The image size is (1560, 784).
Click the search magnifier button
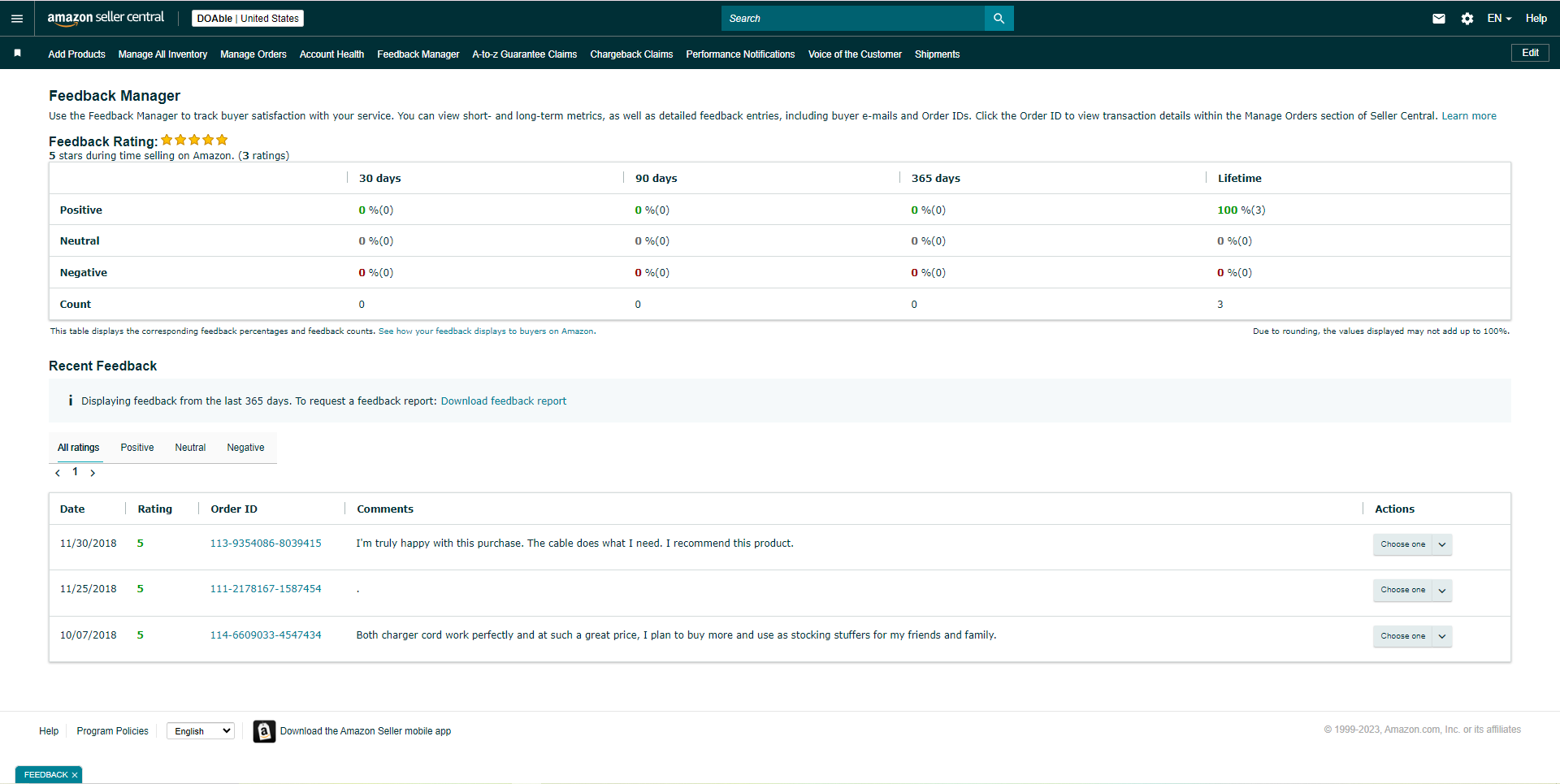click(999, 19)
